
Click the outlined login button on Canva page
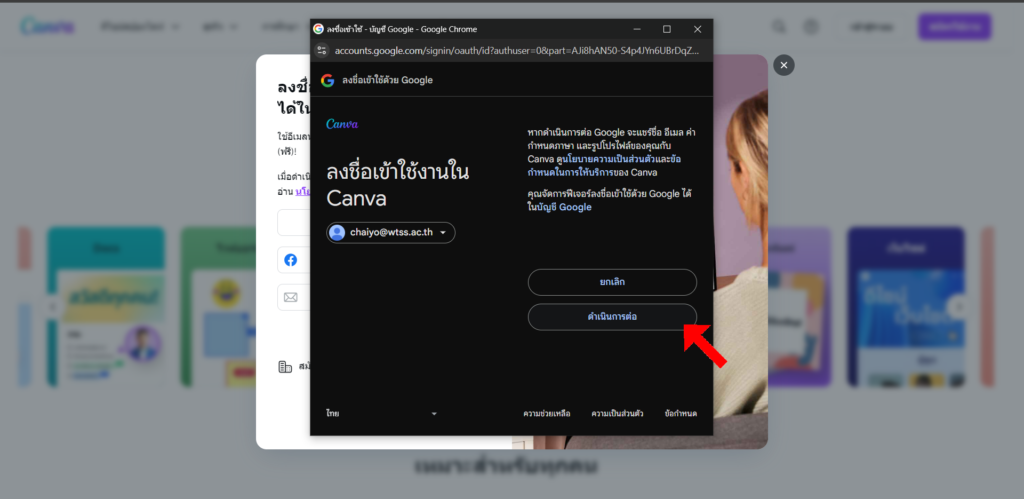click(872, 27)
